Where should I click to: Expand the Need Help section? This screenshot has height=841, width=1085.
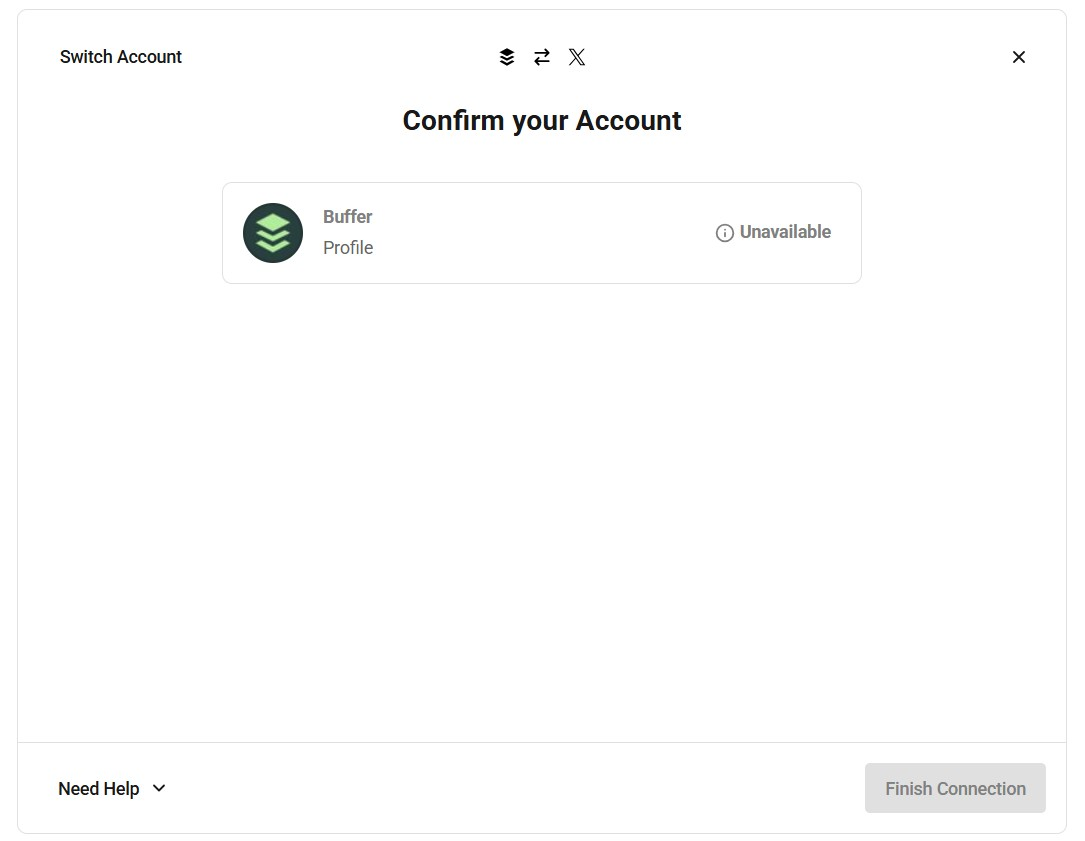pyautogui.click(x=113, y=788)
